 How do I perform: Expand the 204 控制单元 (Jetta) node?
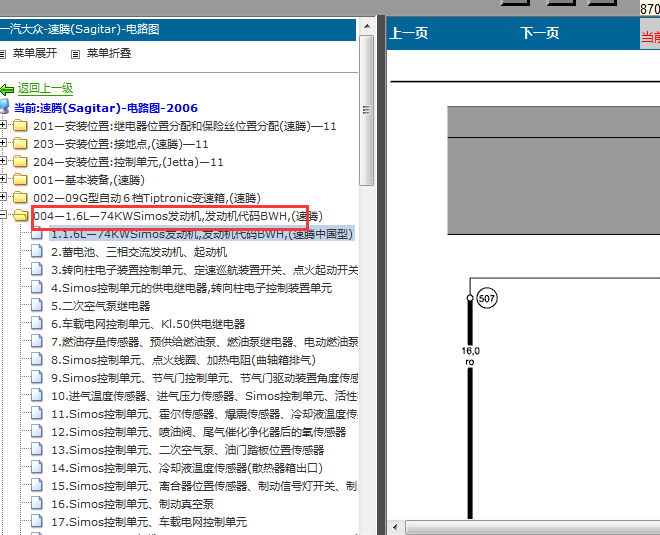pos(3,161)
